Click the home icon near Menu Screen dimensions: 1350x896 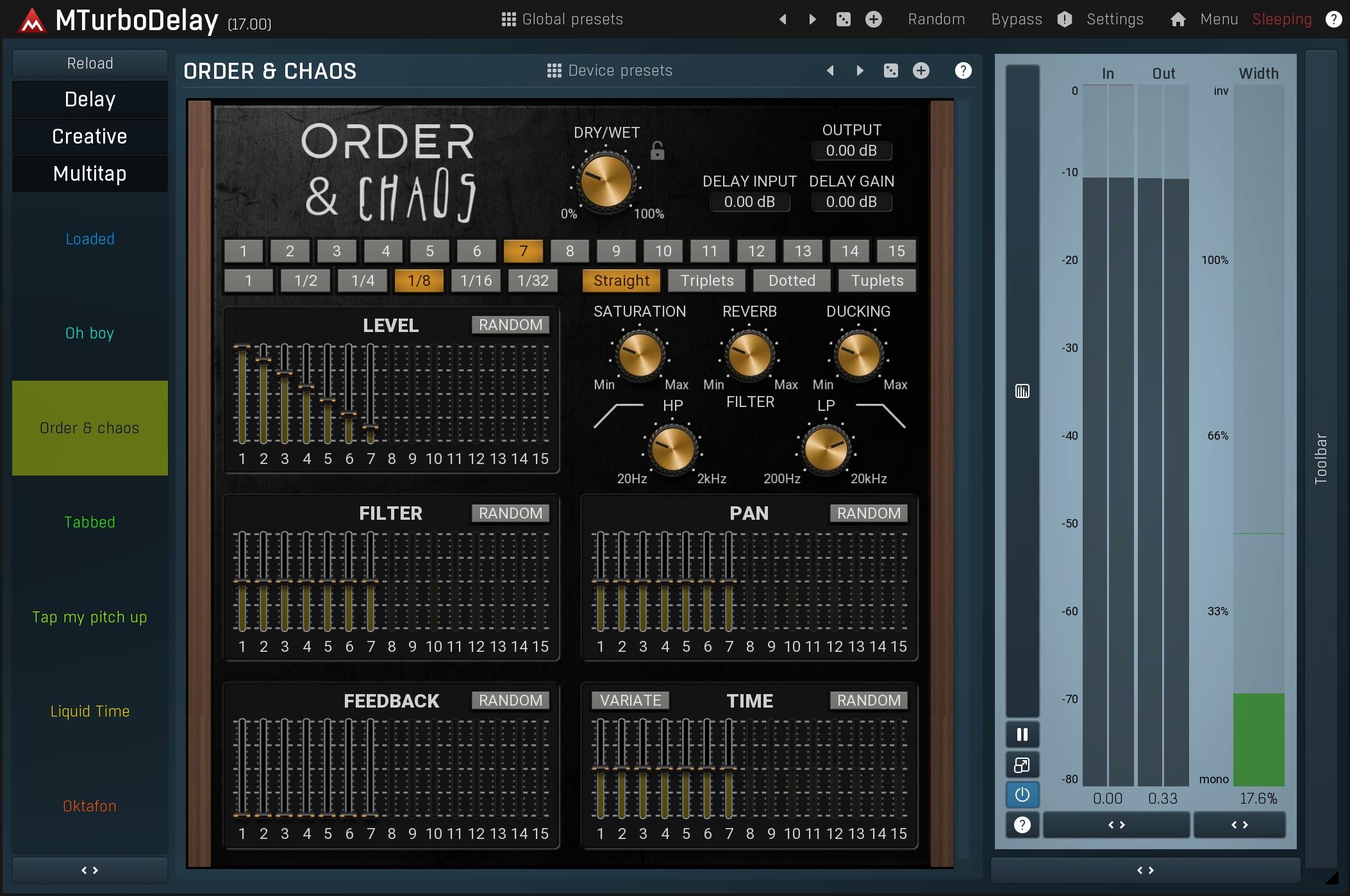pyautogui.click(x=1178, y=19)
